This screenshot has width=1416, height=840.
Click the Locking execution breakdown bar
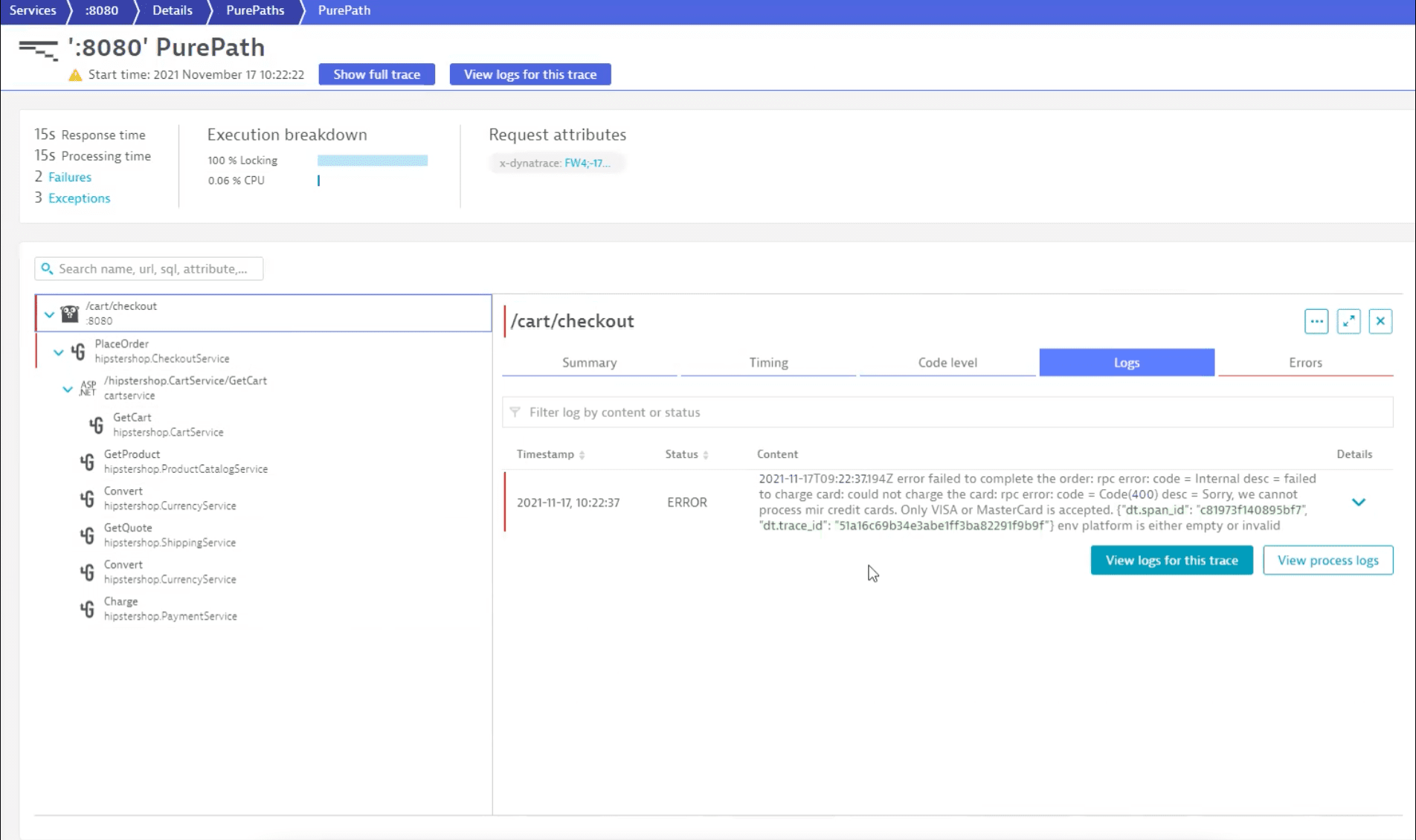[372, 161]
